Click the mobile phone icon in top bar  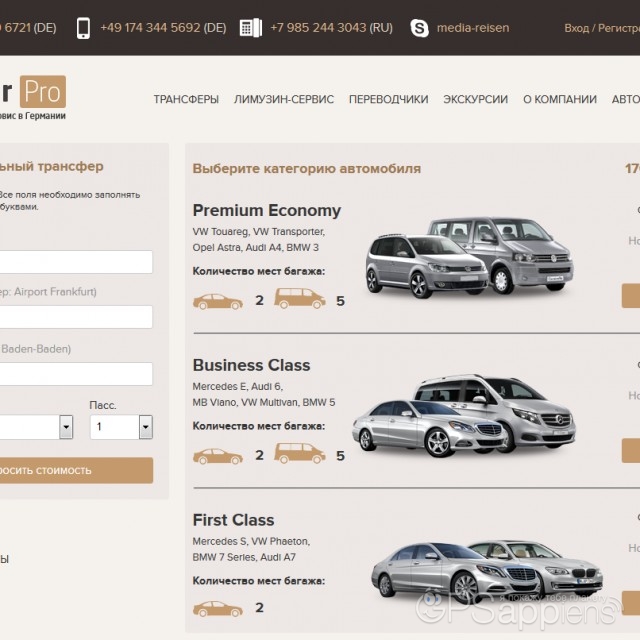[83, 28]
